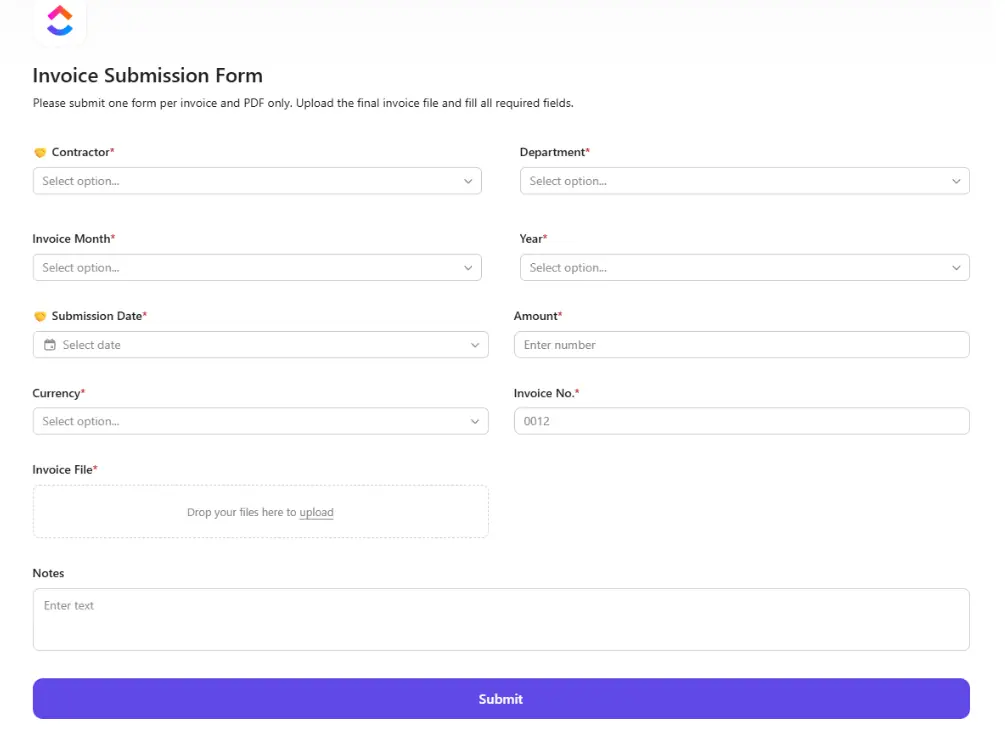This screenshot has width=1005, height=737.
Task: Click the calendar icon in Submission Date
Action: click(49, 345)
